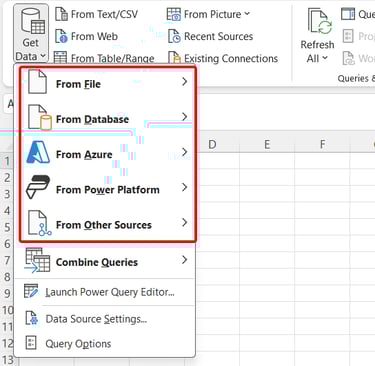
Task: Select the Combine Queries menu entry
Action: point(105,262)
